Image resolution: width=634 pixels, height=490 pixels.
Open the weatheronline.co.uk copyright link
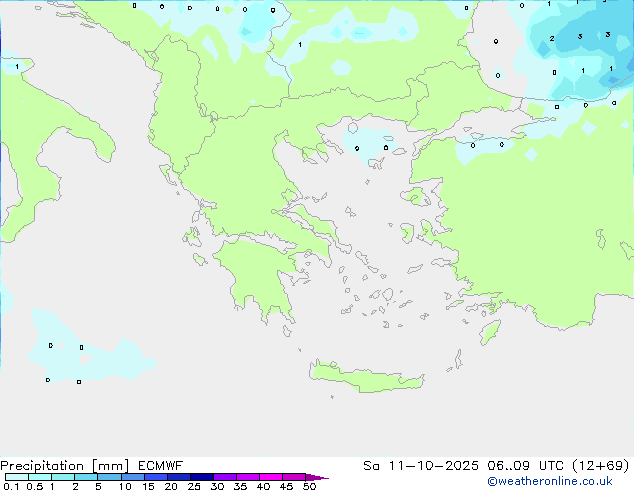[549, 481]
